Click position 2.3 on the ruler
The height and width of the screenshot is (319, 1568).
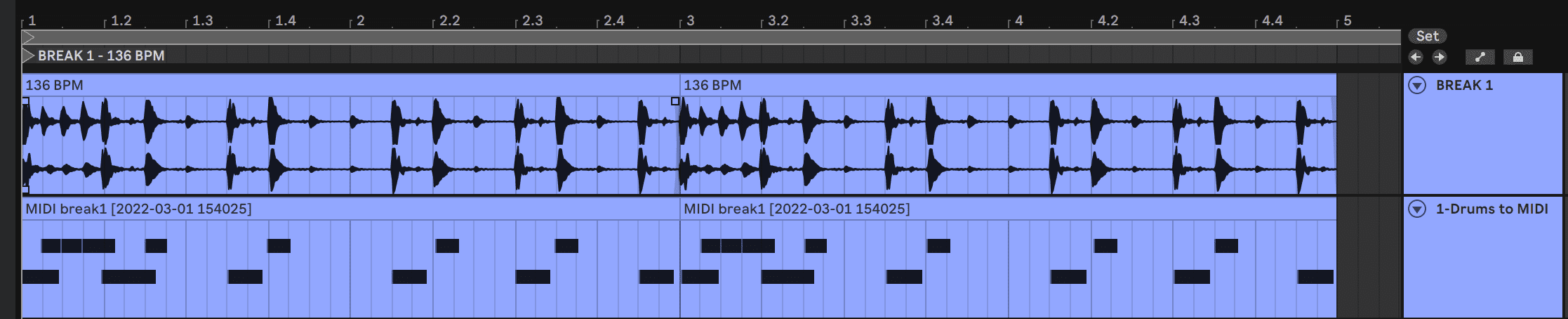tap(532, 20)
